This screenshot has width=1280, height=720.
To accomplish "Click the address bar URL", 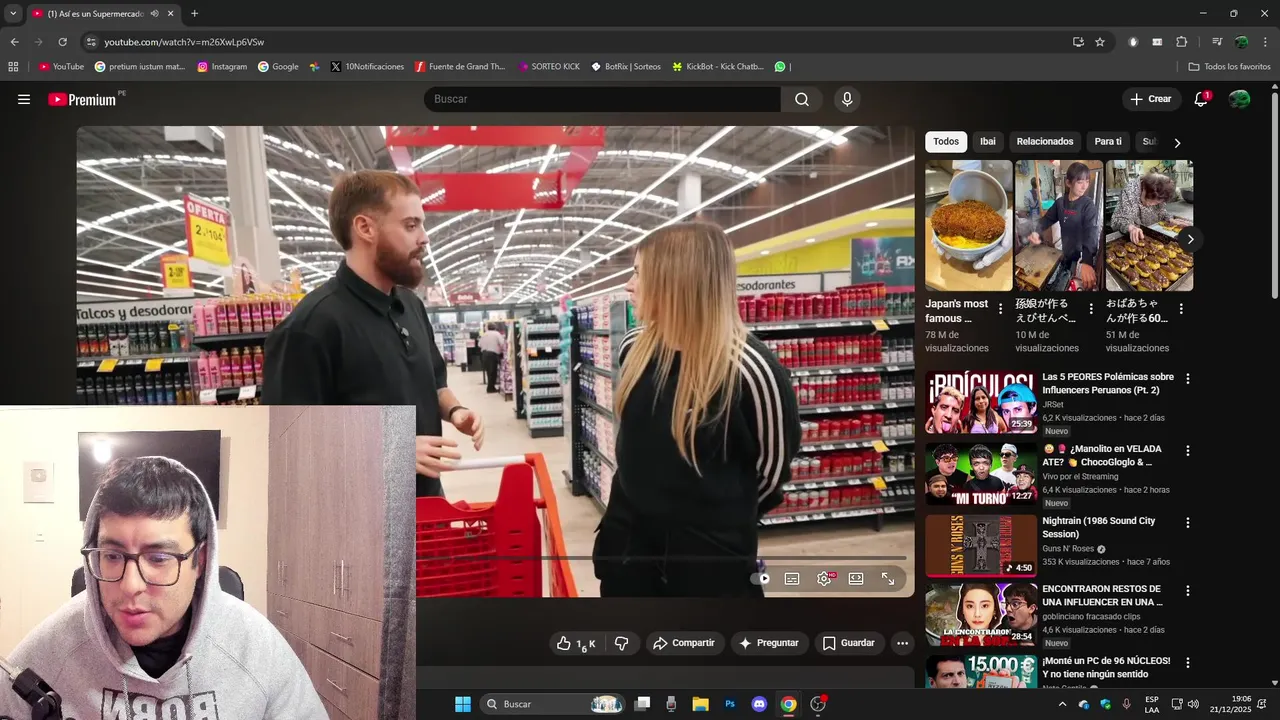I will point(184,42).
